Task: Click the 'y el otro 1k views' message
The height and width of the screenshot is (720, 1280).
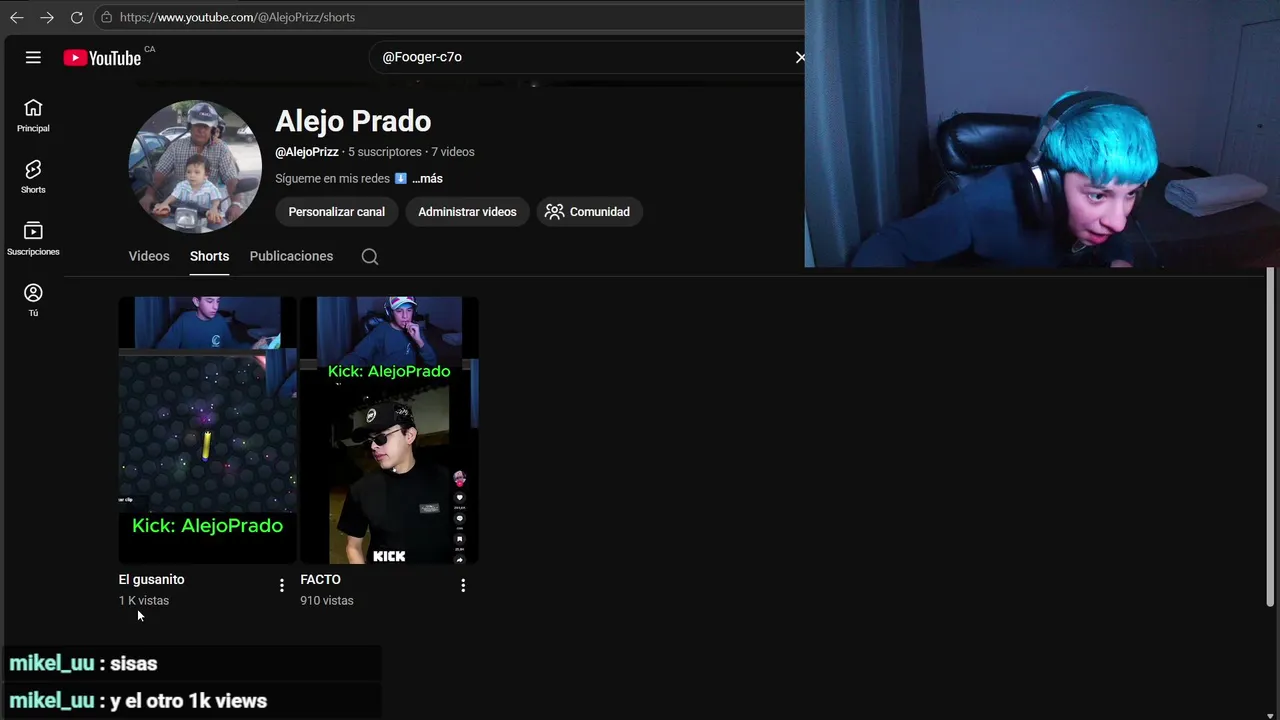Action: point(138,701)
